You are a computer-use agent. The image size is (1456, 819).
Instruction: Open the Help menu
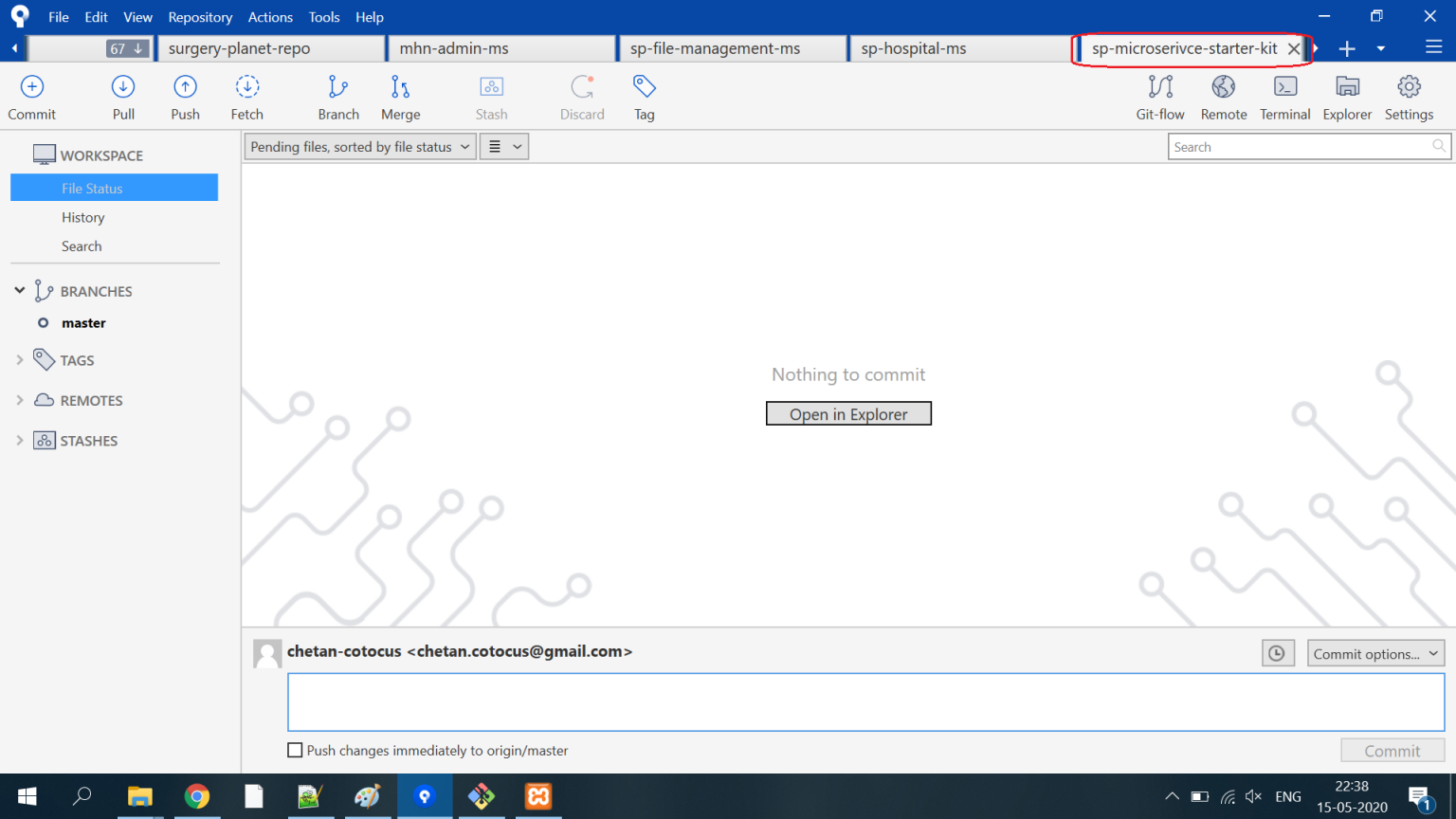tap(370, 17)
